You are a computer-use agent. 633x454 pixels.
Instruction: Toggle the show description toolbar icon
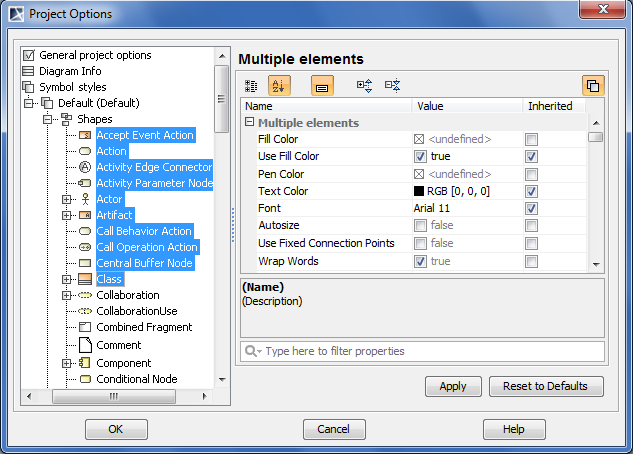[x=322, y=87]
